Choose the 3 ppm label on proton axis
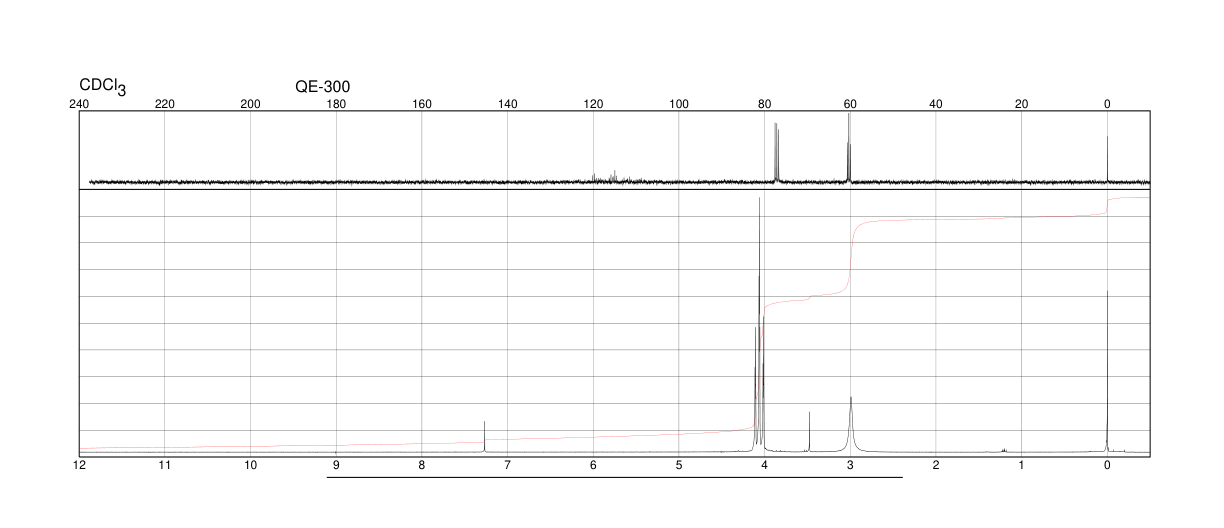The image size is (1224, 528). 850,465
